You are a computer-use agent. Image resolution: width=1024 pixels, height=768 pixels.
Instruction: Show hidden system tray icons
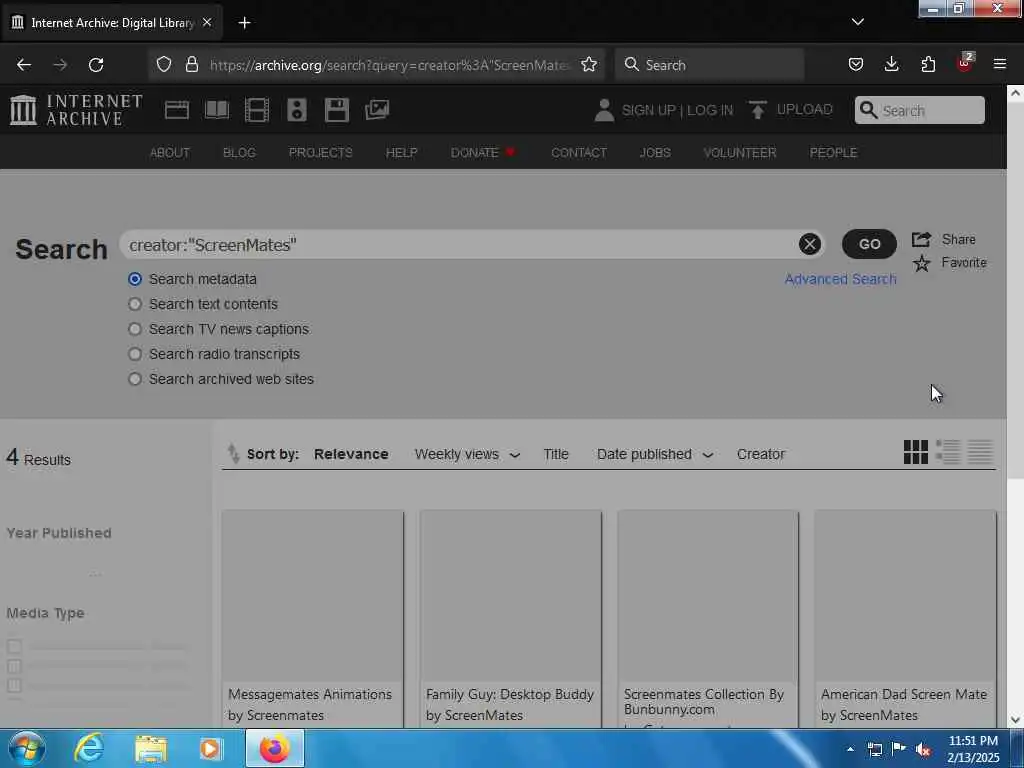850,749
